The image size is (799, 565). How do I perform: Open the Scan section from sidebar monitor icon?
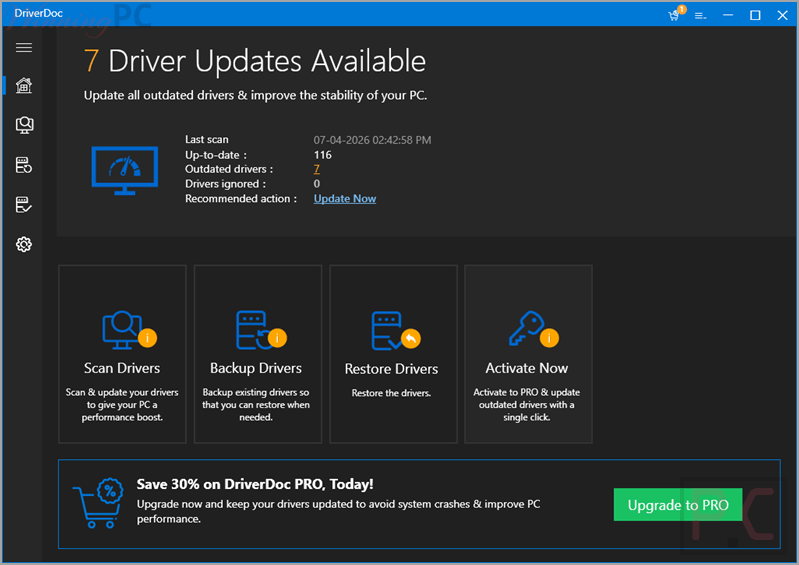coord(24,125)
